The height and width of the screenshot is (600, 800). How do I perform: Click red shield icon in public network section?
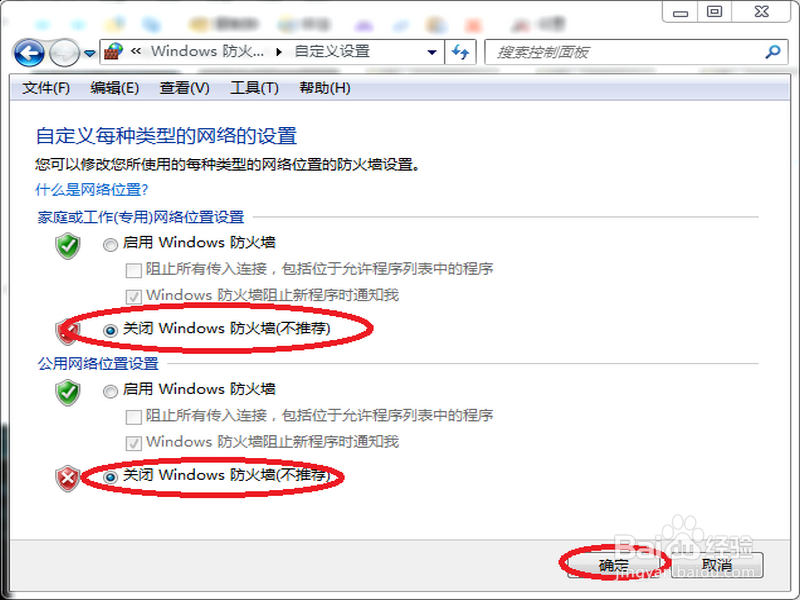click(x=68, y=479)
